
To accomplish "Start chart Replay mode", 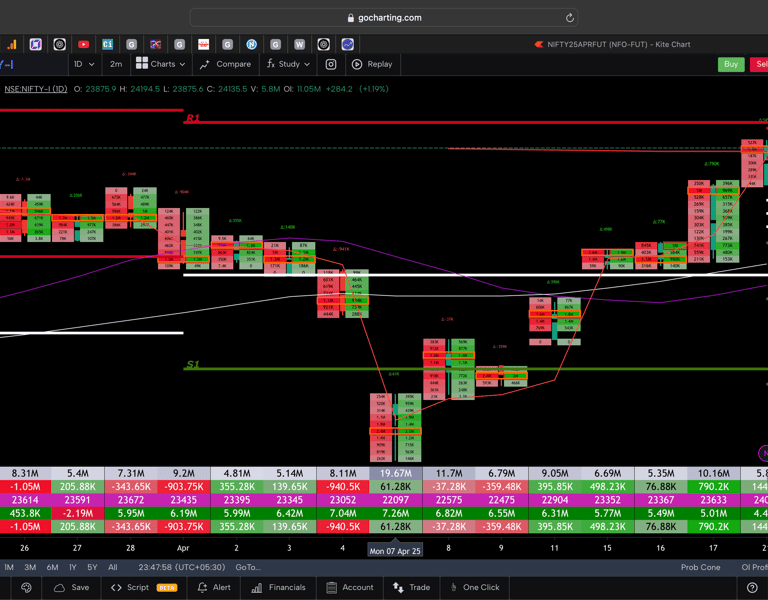I will (x=372, y=64).
